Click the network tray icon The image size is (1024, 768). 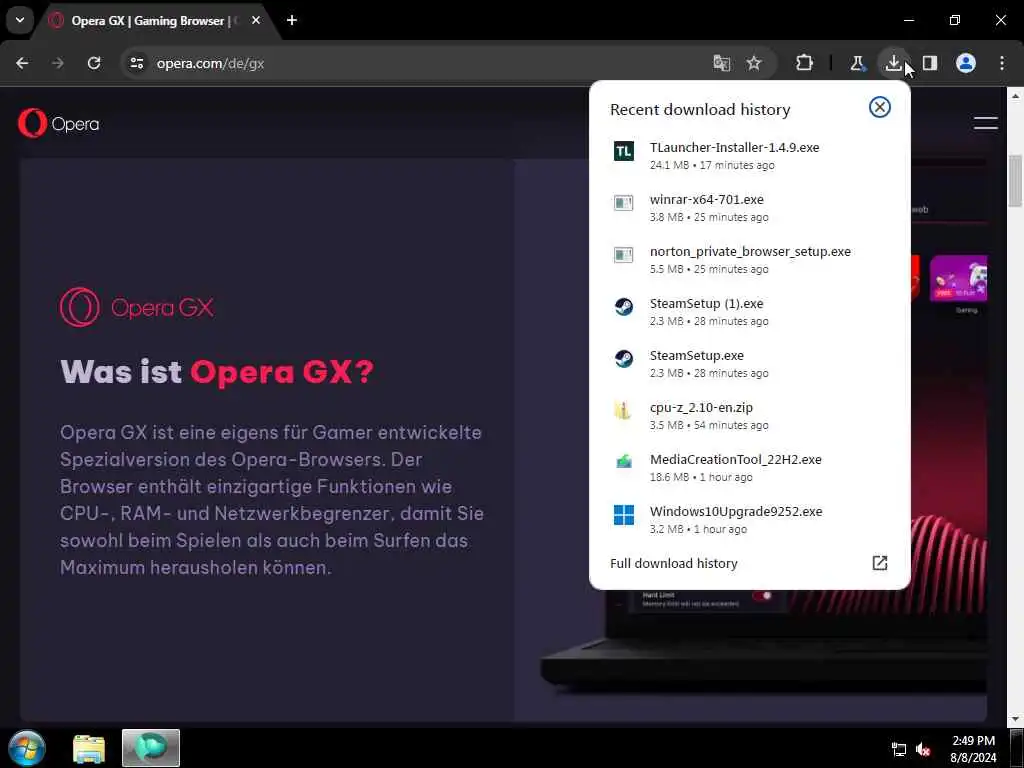pos(899,749)
